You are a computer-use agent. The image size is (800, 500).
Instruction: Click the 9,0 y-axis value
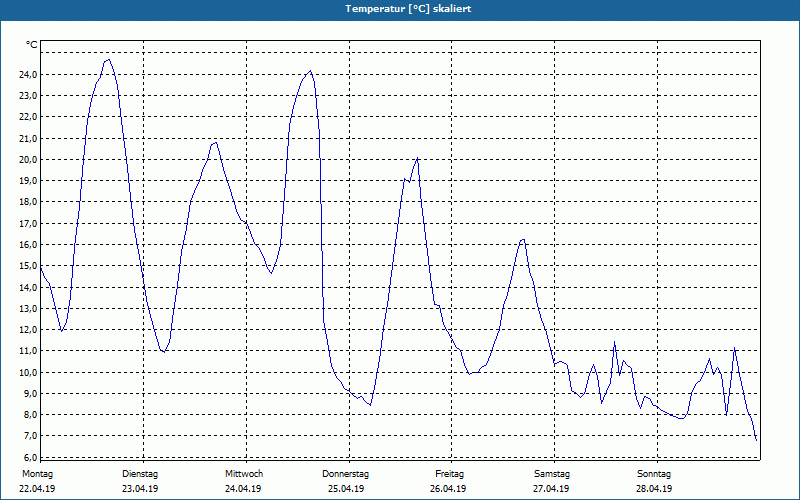(30, 393)
